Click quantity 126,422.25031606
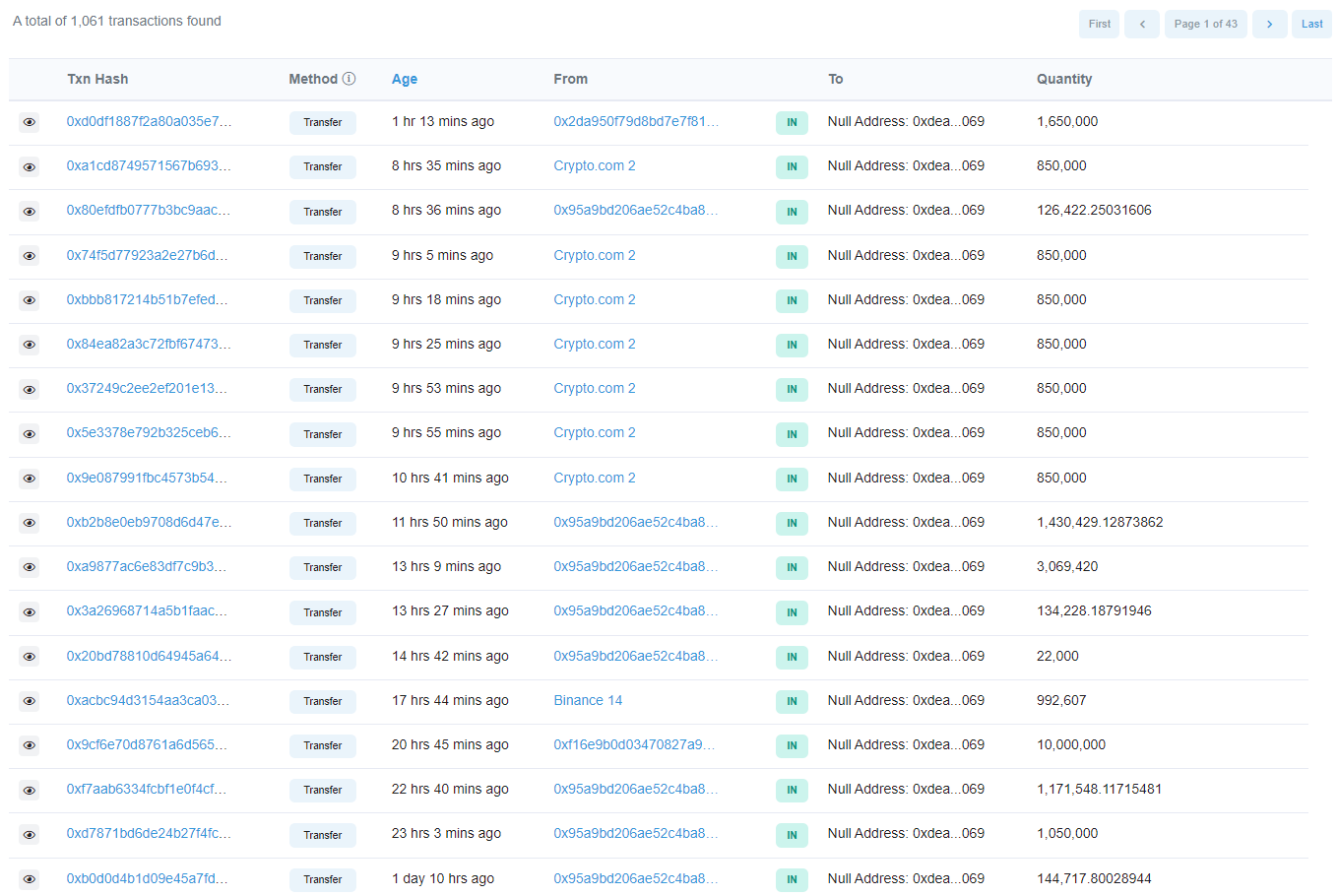Viewport: 1338px width, 896px height. [1094, 210]
